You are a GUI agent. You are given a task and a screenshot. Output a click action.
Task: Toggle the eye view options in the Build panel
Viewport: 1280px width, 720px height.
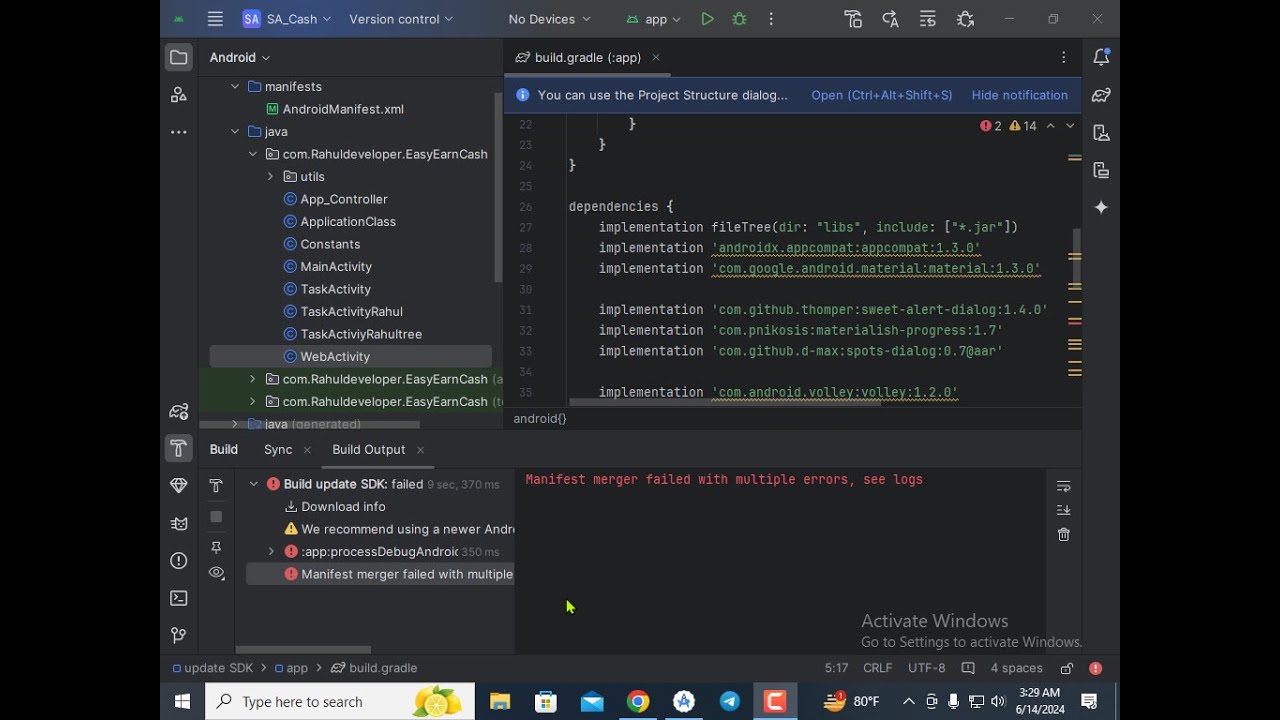coord(216,573)
